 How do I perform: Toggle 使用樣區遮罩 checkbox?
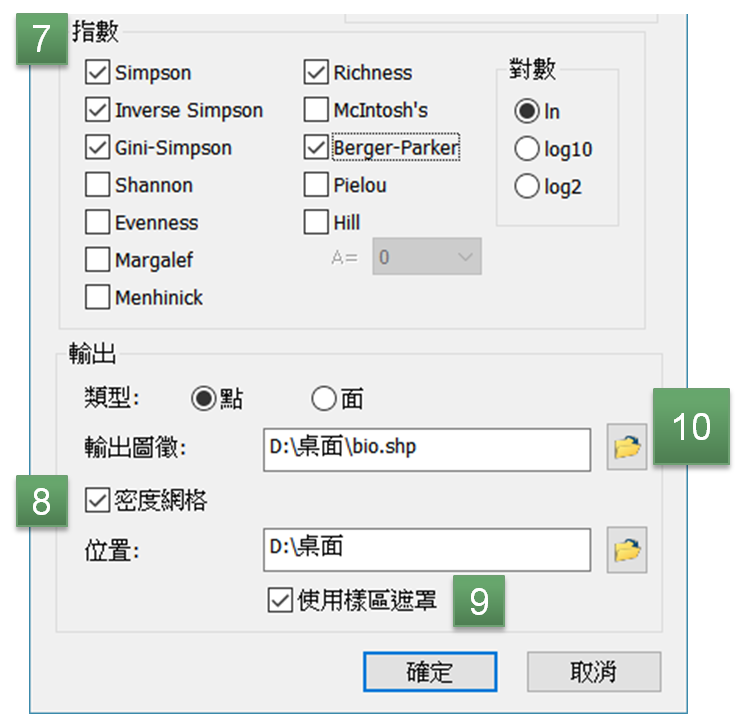click(x=280, y=600)
